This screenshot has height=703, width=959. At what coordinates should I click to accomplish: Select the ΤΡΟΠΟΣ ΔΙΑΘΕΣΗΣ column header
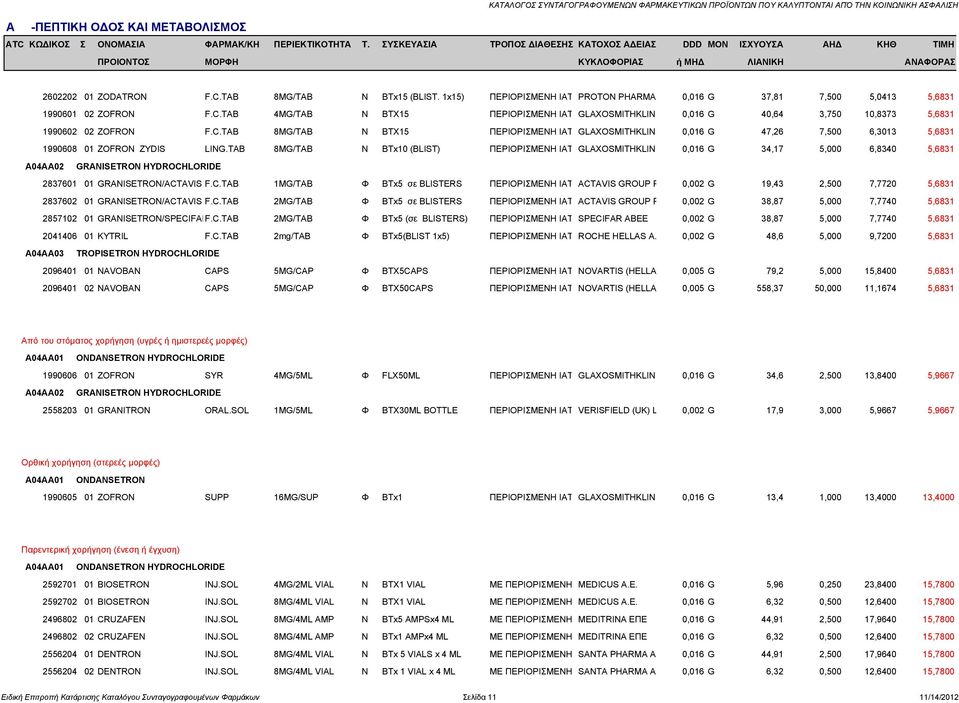click(x=531, y=44)
